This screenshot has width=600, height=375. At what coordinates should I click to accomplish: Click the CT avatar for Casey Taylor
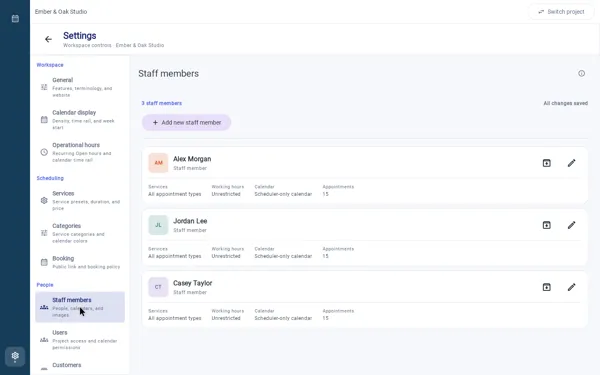[158, 287]
